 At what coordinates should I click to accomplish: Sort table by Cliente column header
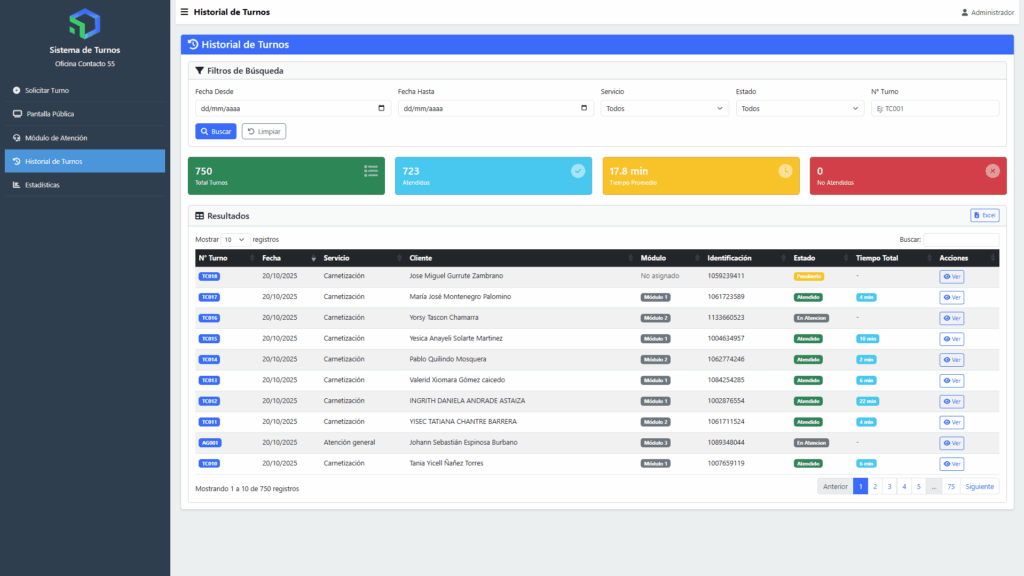point(420,258)
